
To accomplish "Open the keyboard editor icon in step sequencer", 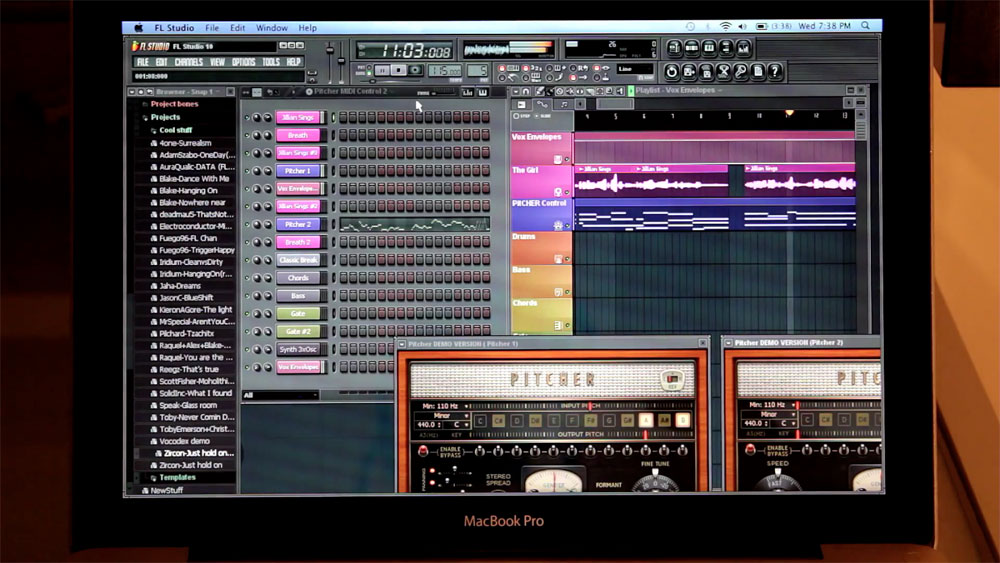I will (483, 92).
